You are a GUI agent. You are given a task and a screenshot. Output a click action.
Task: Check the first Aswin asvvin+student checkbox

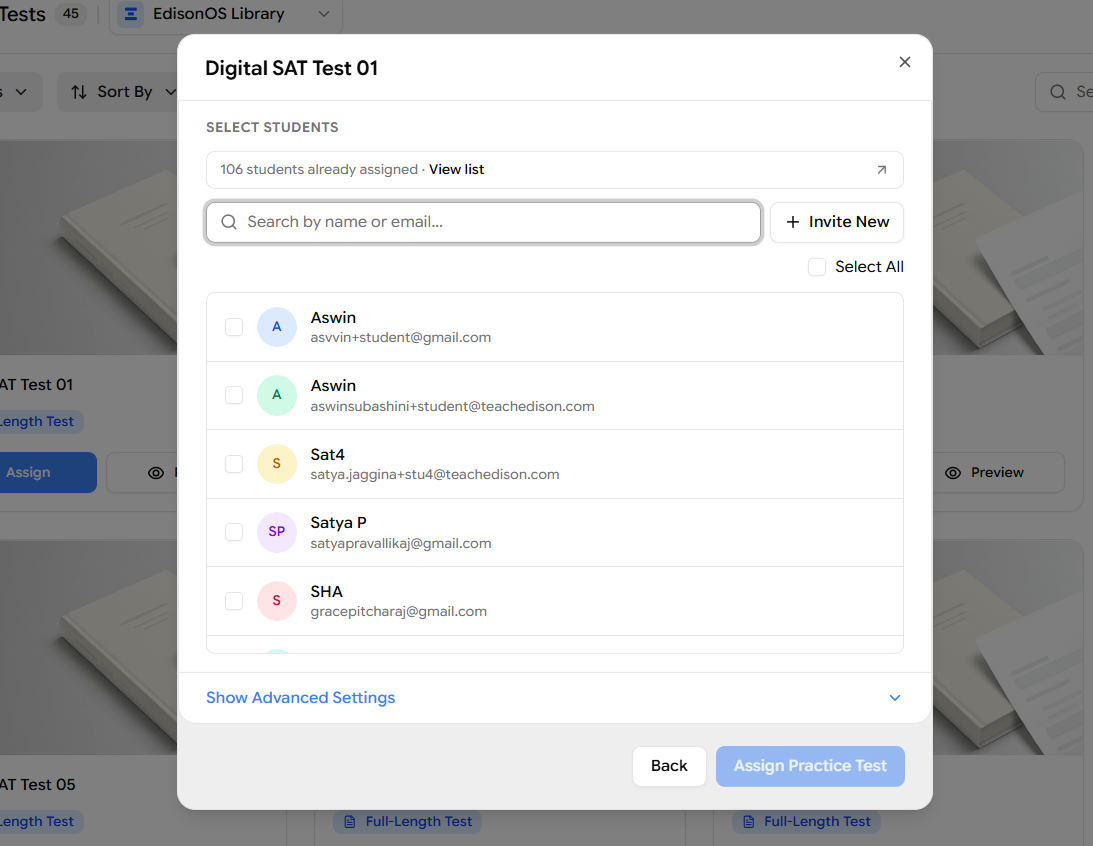click(234, 327)
